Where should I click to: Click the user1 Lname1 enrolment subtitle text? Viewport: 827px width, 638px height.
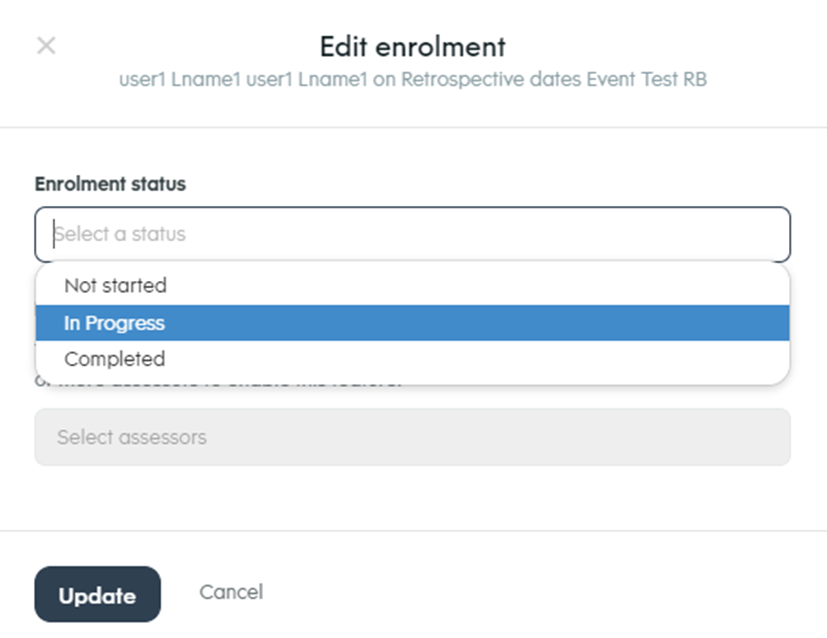tap(412, 80)
